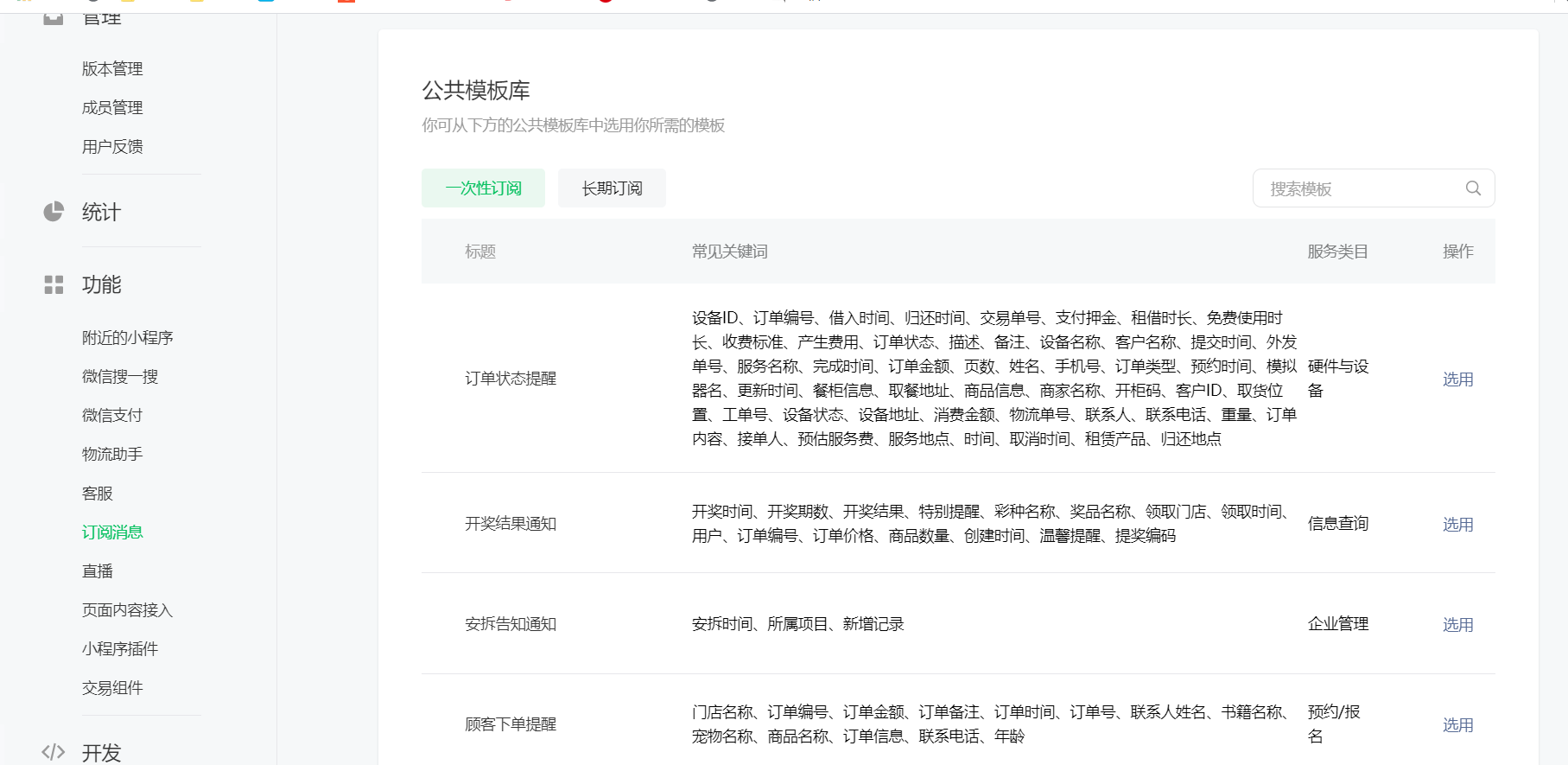Click the search magnifier icon

pos(1473,188)
